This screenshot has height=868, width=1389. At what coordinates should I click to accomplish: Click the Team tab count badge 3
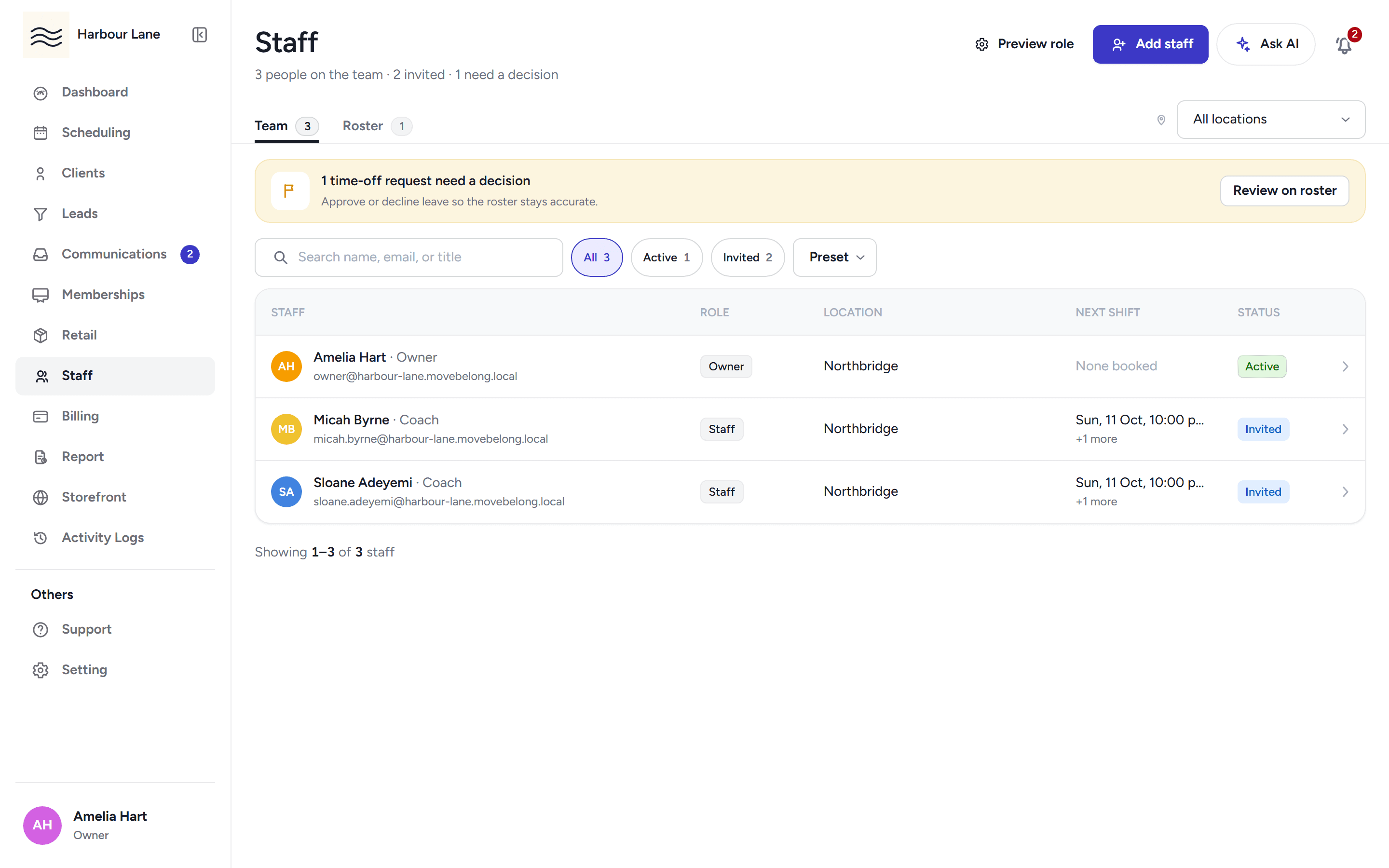coord(307,126)
